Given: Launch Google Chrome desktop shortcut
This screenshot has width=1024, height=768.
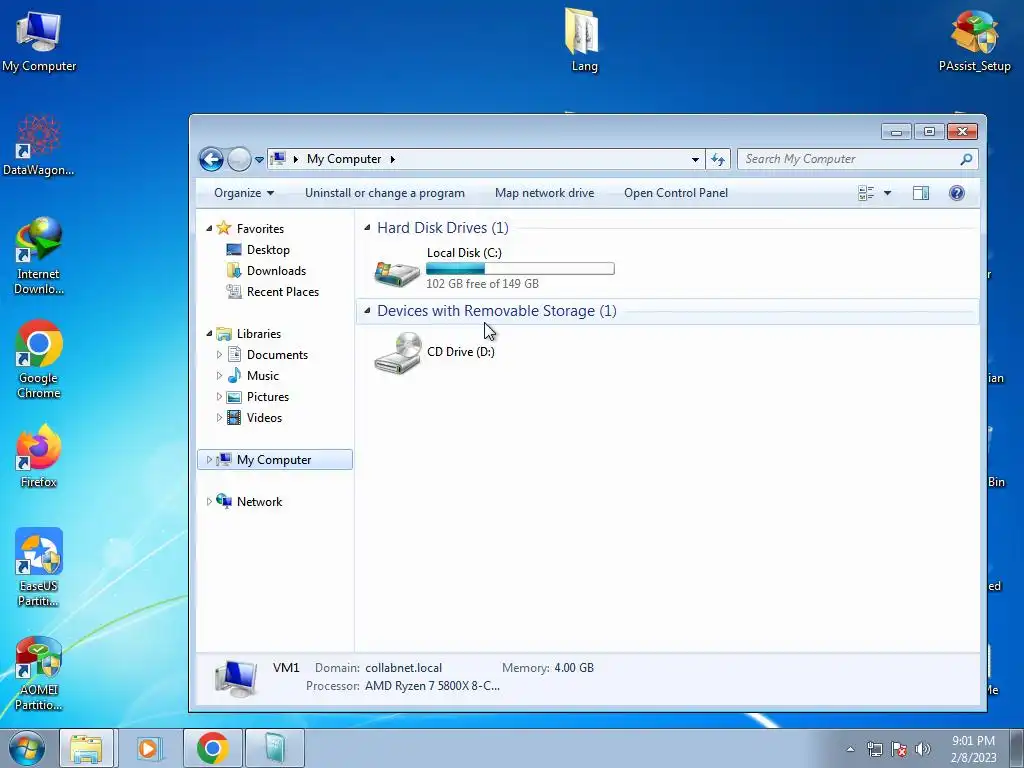Looking at the screenshot, I should (39, 359).
